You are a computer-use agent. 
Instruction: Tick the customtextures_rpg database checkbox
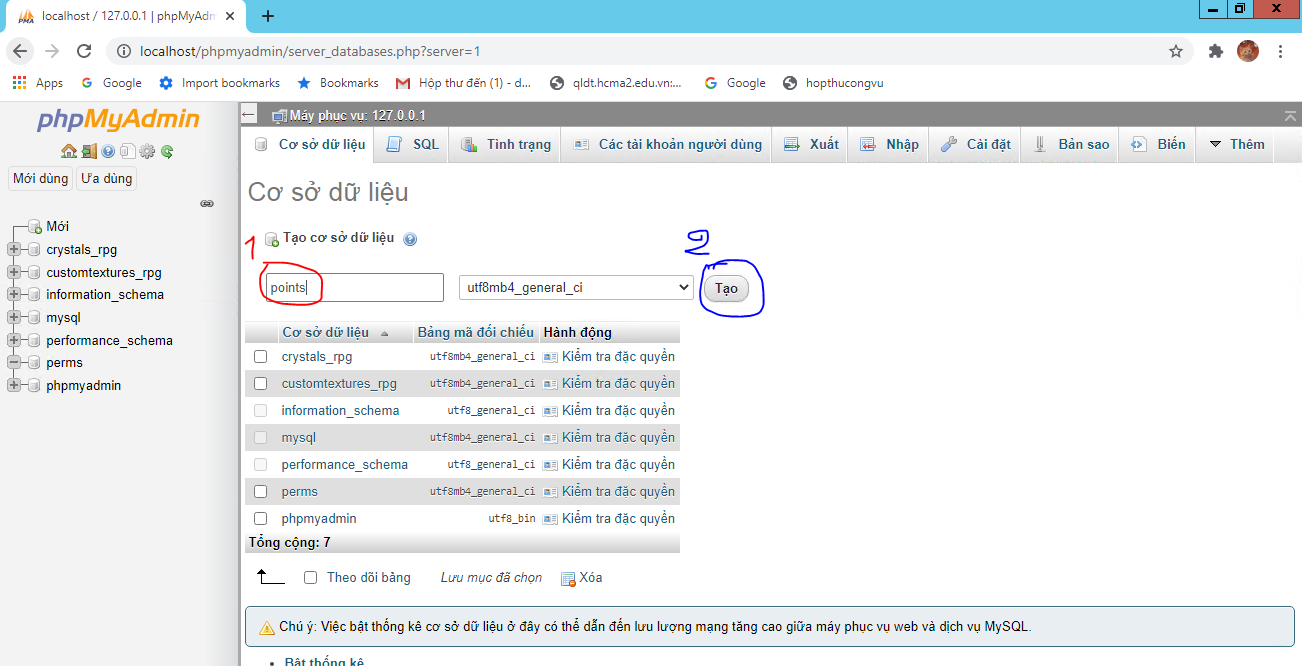coord(261,384)
